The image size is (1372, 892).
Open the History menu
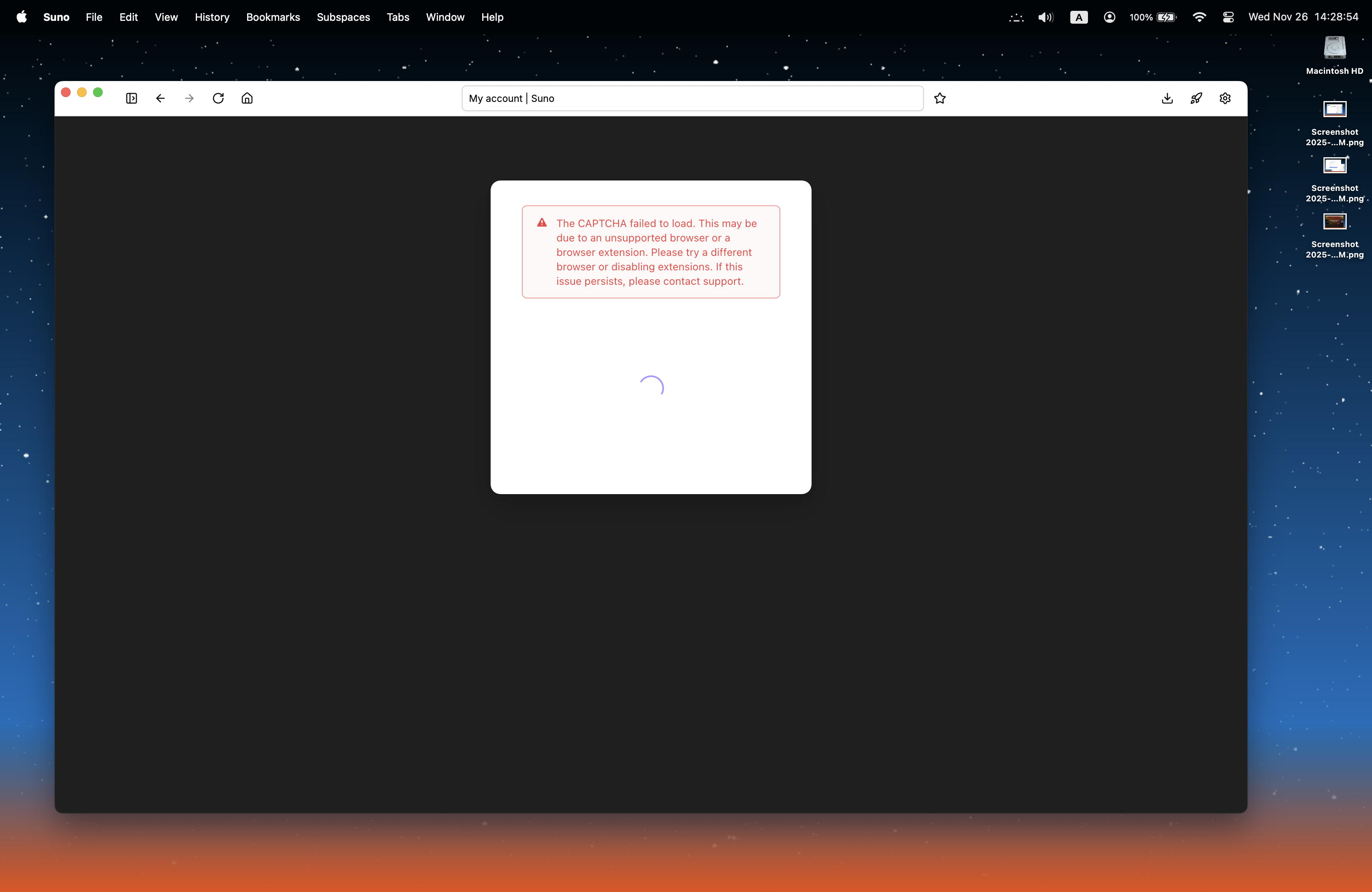point(211,17)
